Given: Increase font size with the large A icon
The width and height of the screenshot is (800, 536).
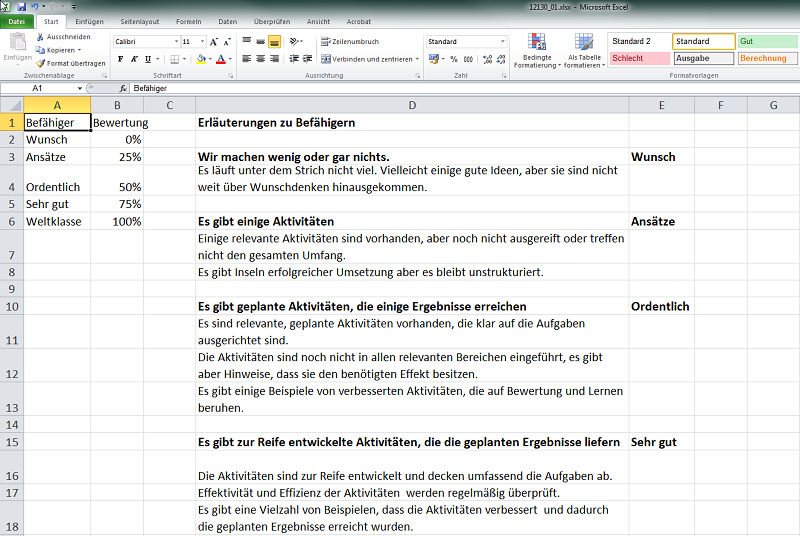Looking at the screenshot, I should pyautogui.click(x=213, y=42).
